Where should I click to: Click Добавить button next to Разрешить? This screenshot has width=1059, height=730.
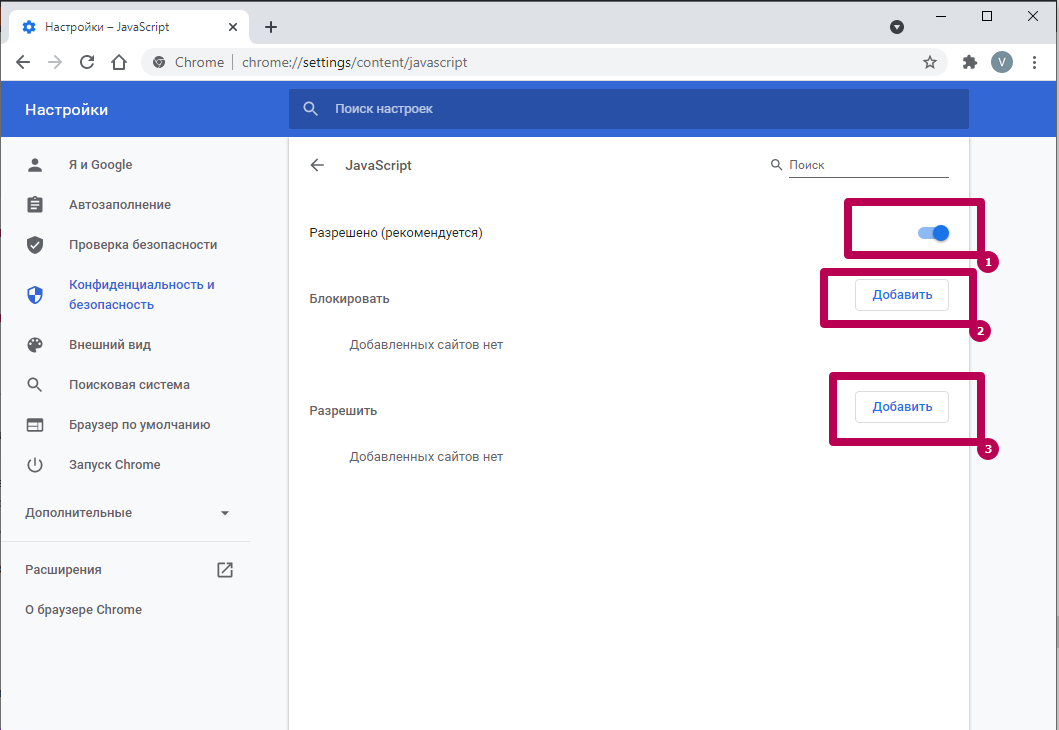(901, 407)
